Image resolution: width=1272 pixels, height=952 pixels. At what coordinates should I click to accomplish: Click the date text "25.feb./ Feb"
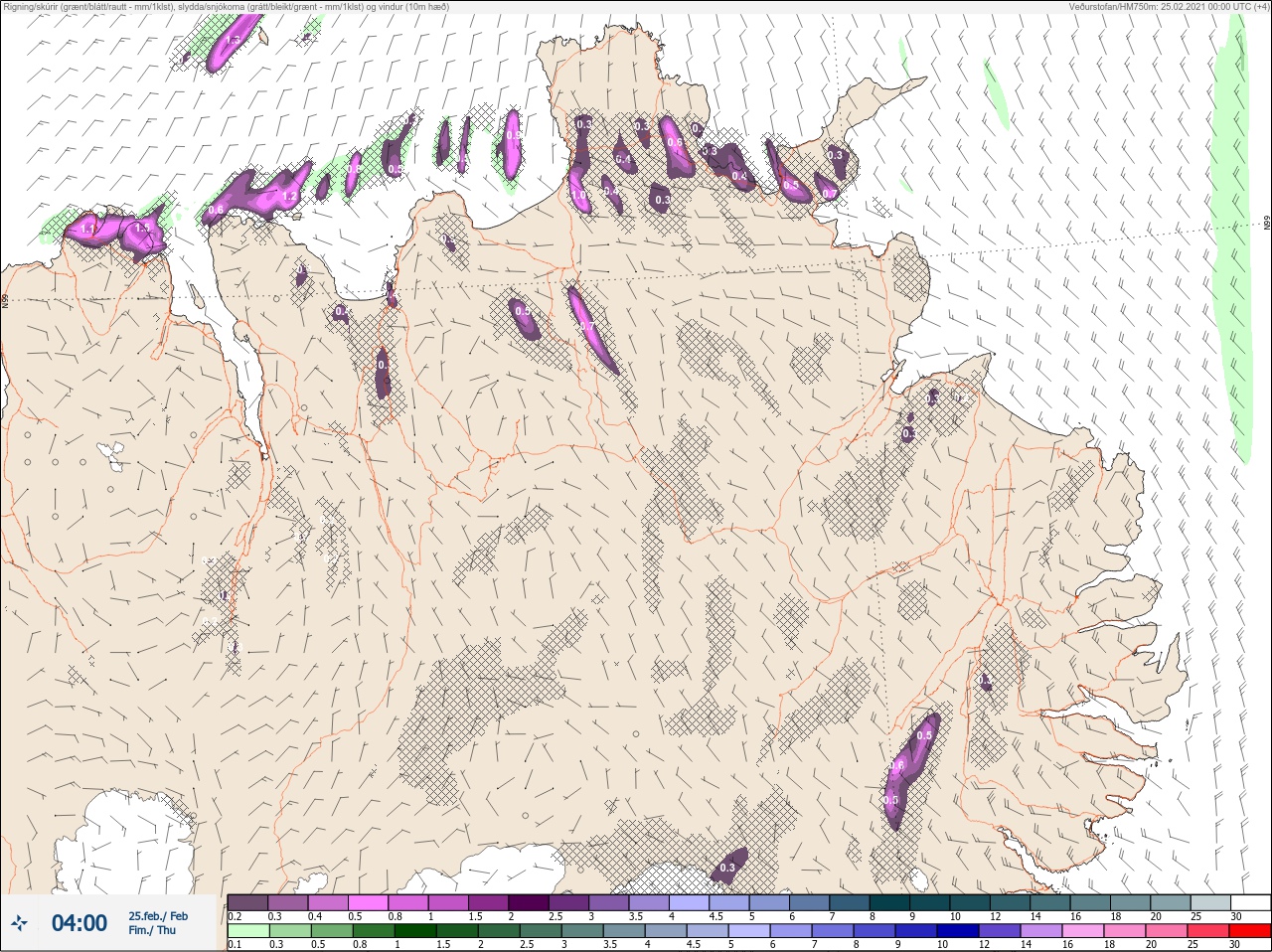coord(158,916)
